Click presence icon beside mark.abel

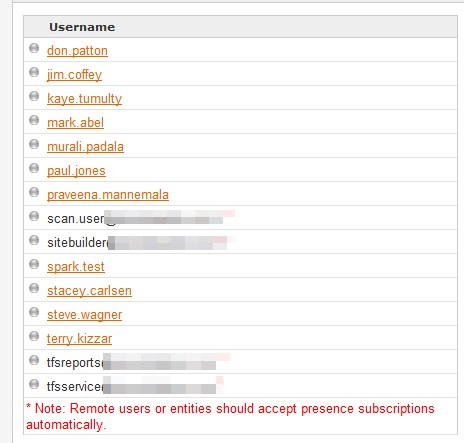[34, 120]
